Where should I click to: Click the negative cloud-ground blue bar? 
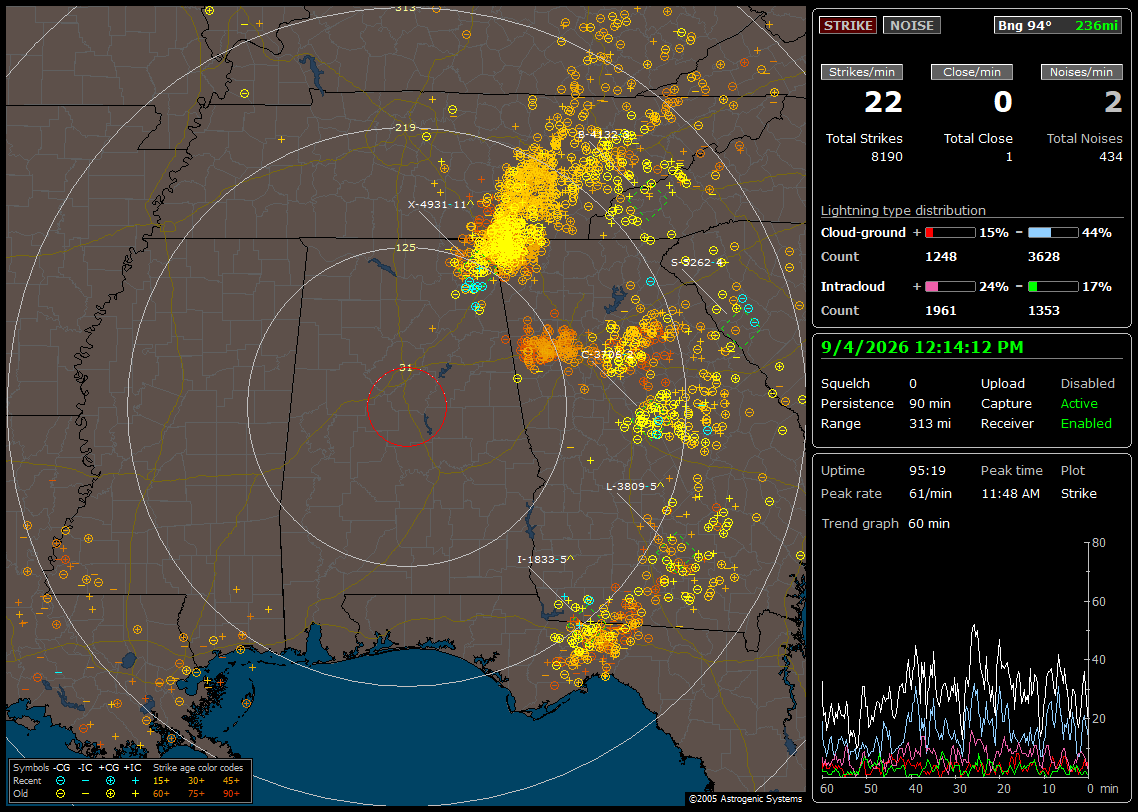[1053, 233]
